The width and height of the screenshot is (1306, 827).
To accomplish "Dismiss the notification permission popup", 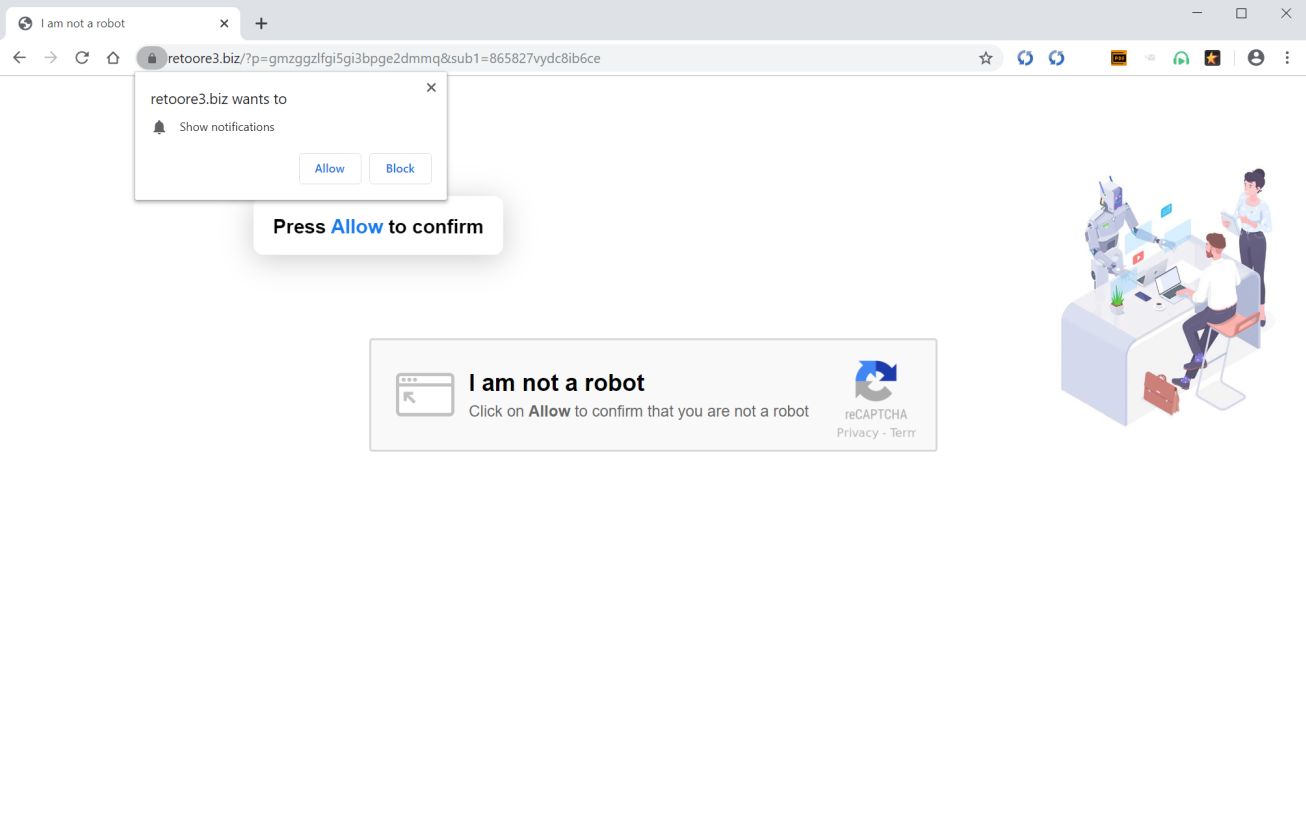I will click(431, 87).
